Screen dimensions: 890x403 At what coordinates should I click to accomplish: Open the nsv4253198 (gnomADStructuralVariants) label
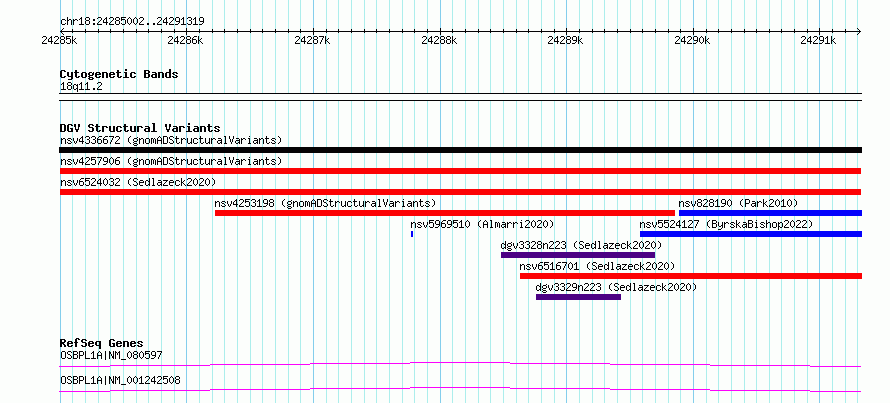pos(325,203)
